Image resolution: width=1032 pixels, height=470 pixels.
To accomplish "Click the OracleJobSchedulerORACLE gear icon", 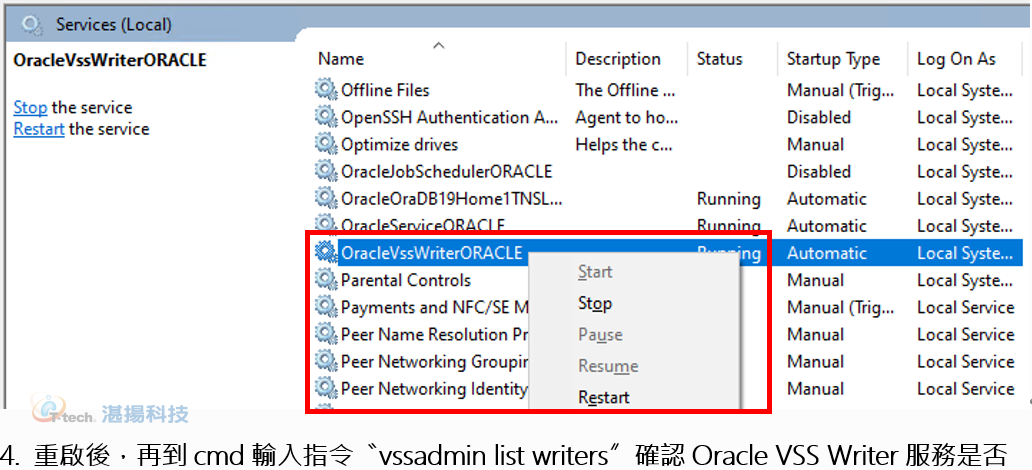I will [x=325, y=171].
